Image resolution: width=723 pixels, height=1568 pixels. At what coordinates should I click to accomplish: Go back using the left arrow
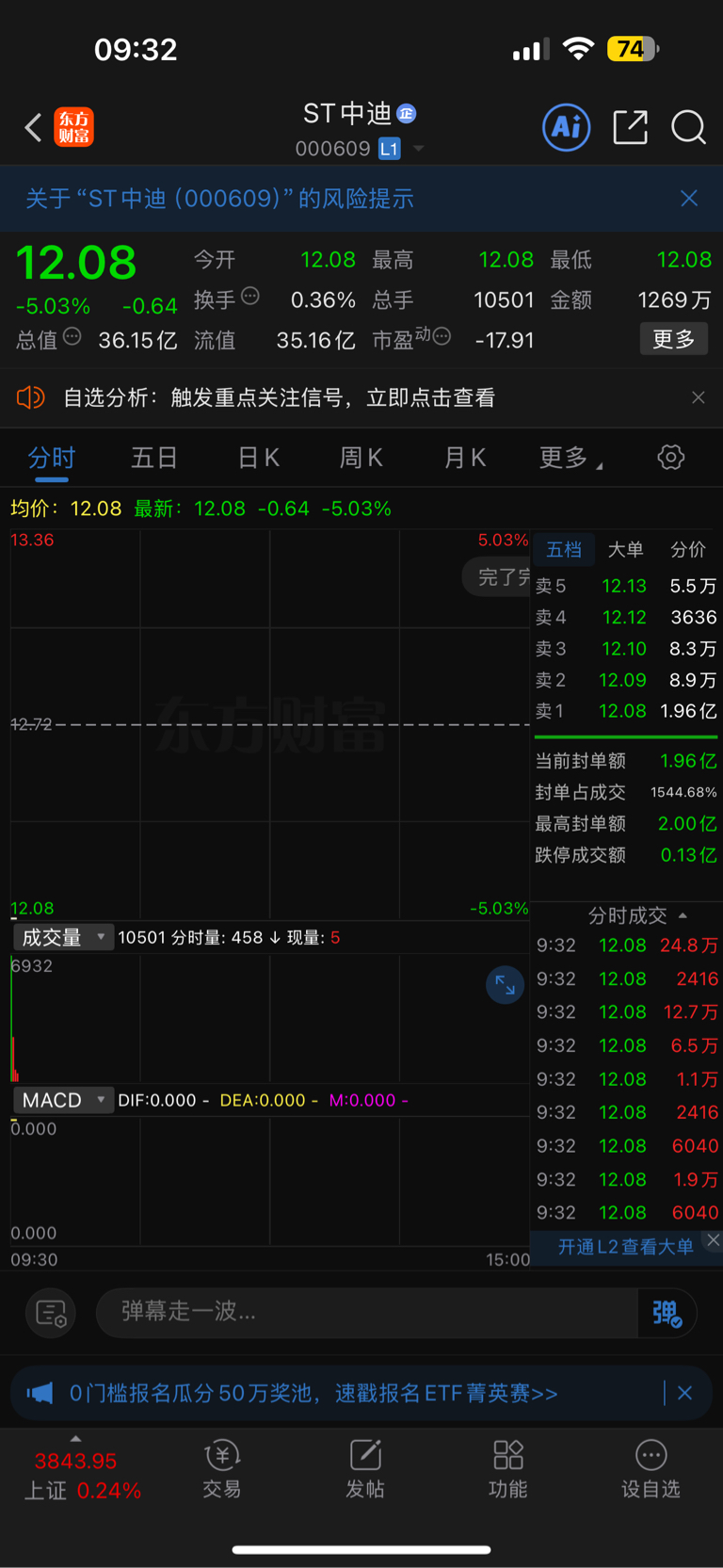pyautogui.click(x=33, y=127)
